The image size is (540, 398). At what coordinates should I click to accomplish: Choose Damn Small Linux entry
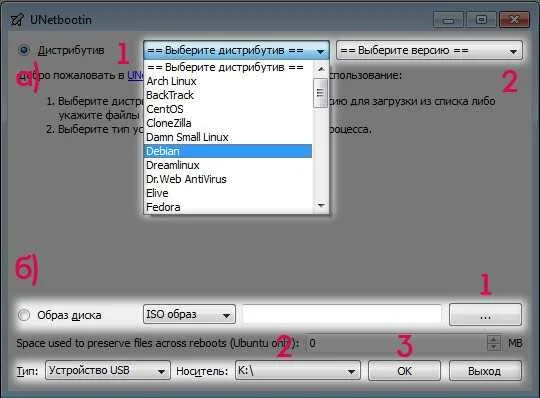pos(228,137)
